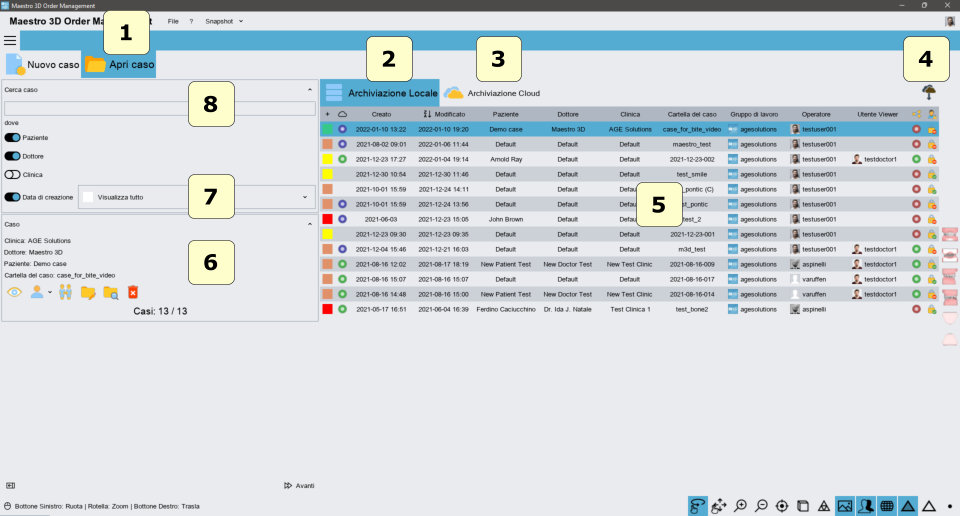Click yellow swatch of Arnold Ray row
This screenshot has height=516, width=960.
point(328,159)
